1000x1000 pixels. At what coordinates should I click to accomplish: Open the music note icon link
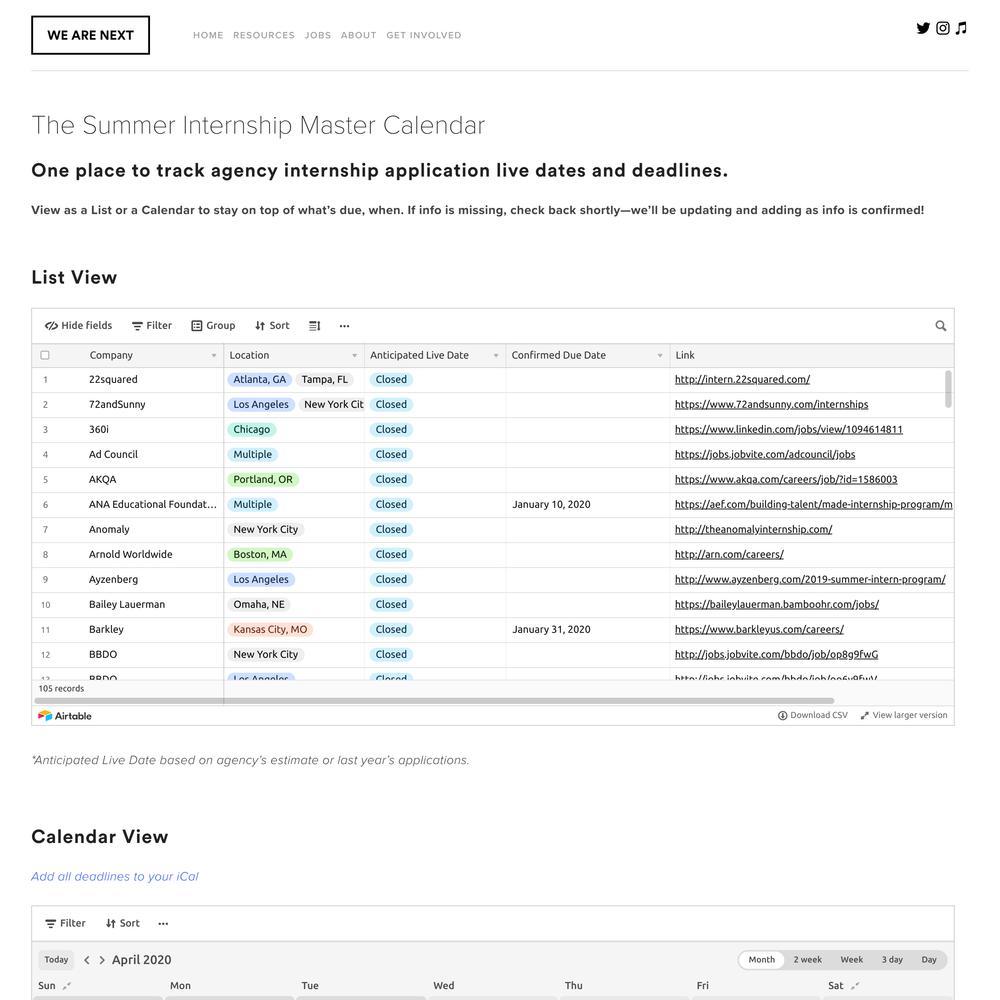pyautogui.click(x=961, y=28)
